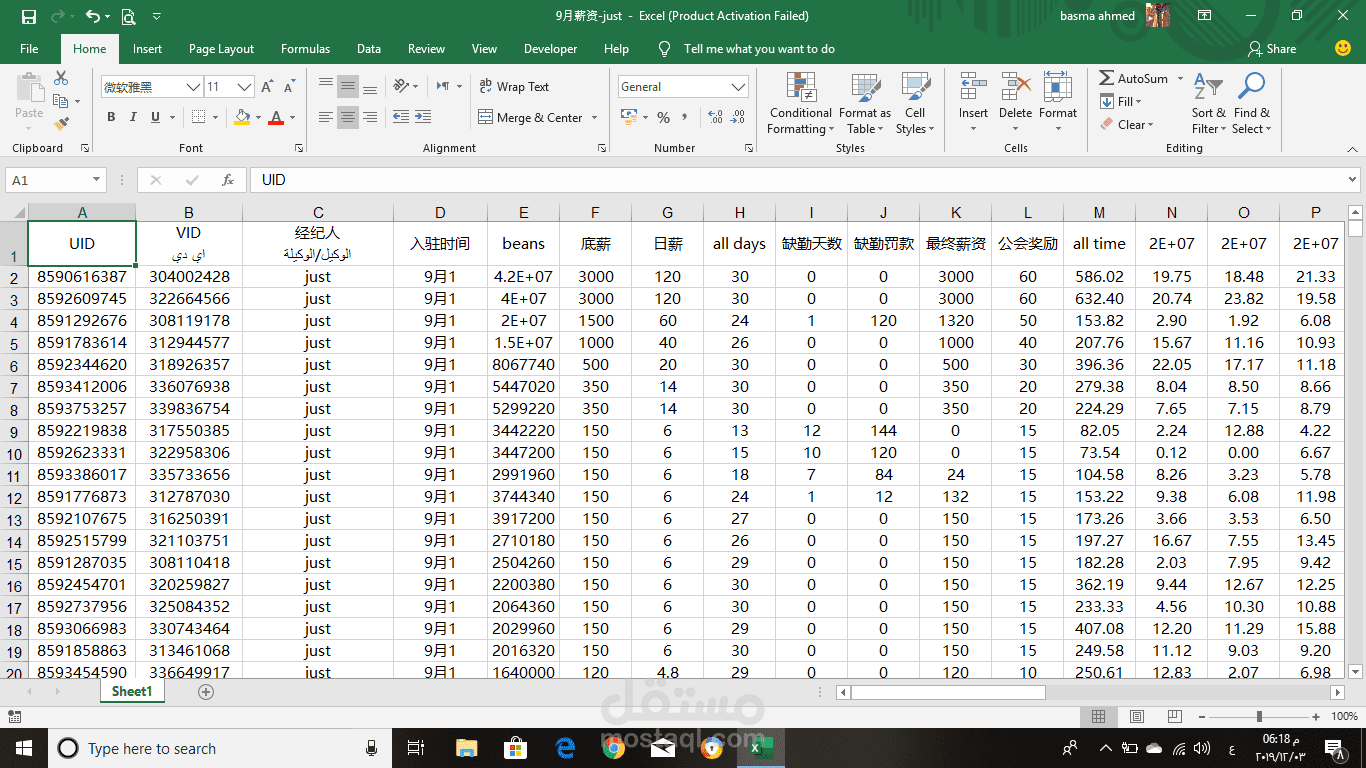Select the Wrap Text icon
Screen dimensions: 1366x768
pos(484,86)
